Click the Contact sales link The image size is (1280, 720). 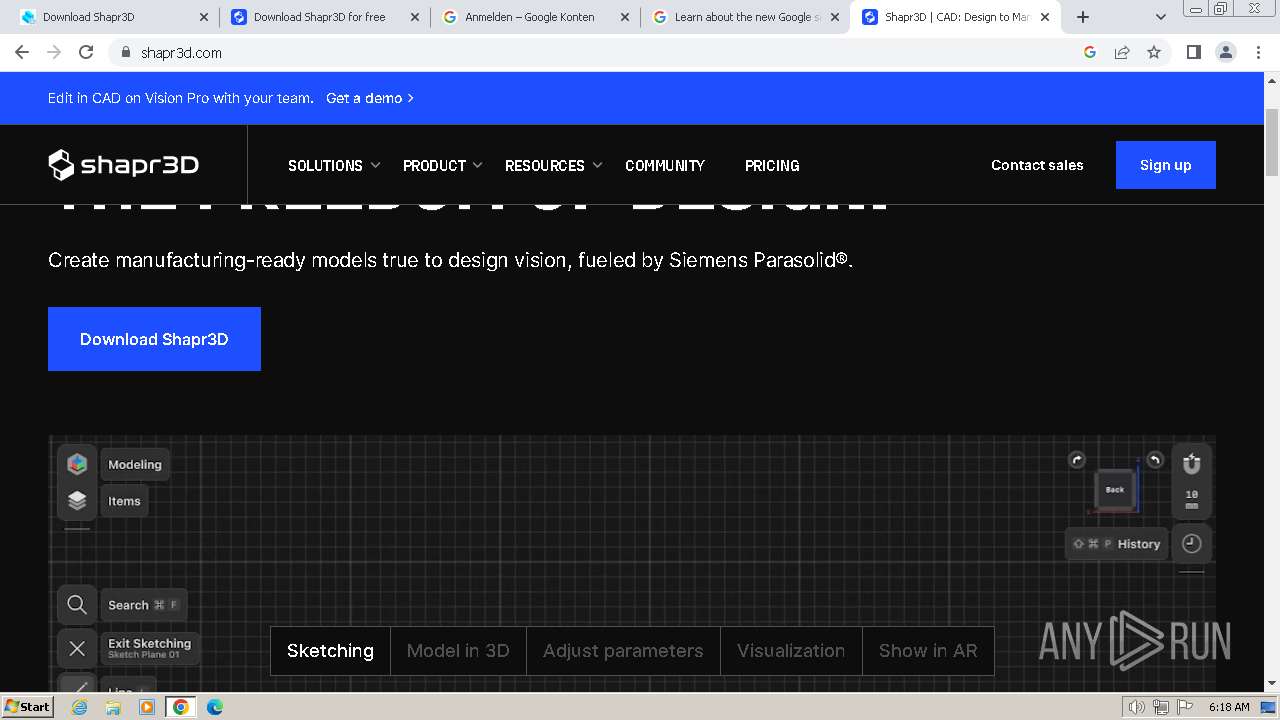coord(1037,165)
